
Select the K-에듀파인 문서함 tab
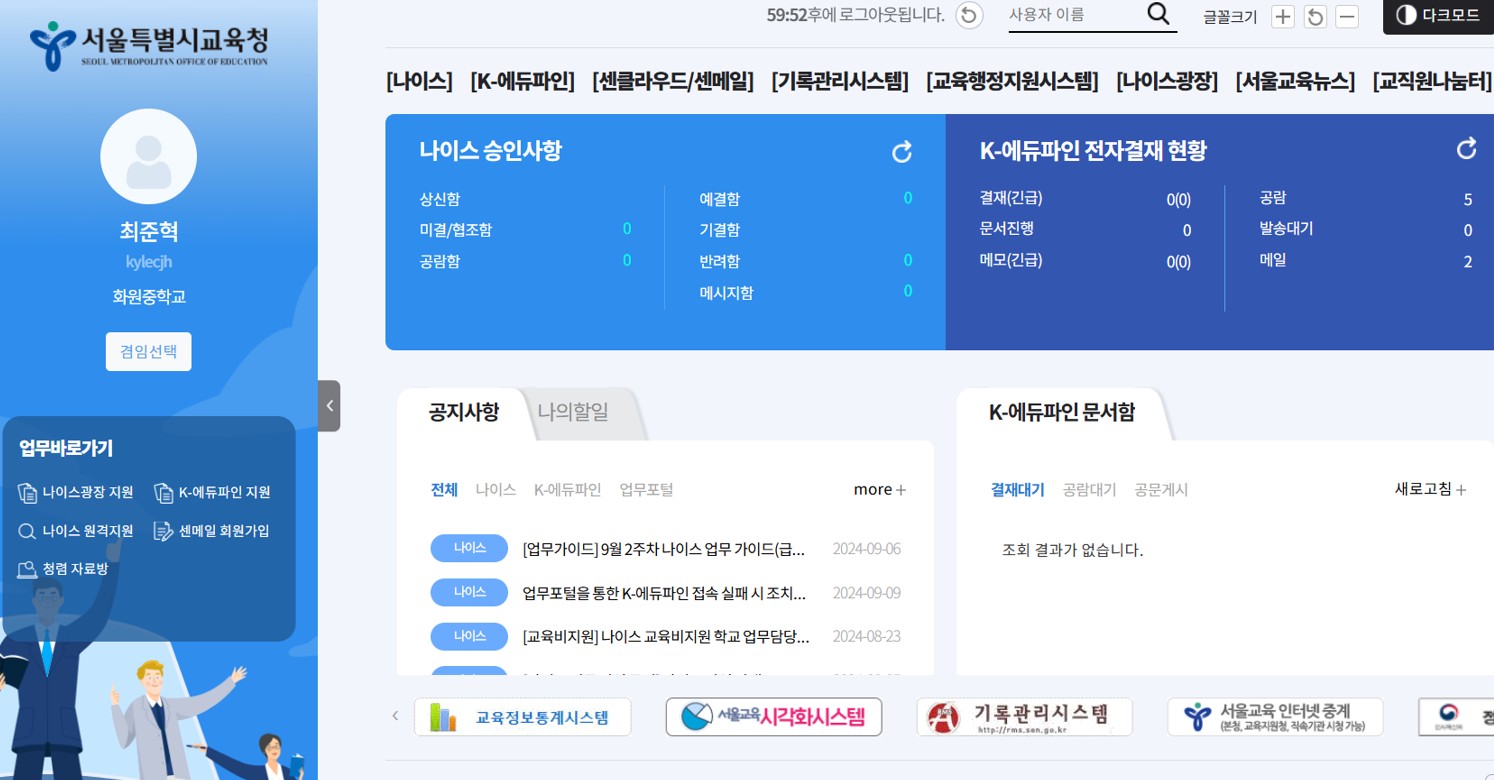tap(1062, 412)
